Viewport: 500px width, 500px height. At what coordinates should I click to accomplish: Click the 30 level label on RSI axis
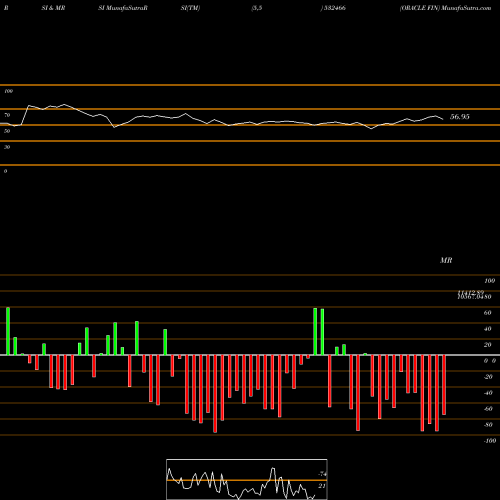pos(7,147)
